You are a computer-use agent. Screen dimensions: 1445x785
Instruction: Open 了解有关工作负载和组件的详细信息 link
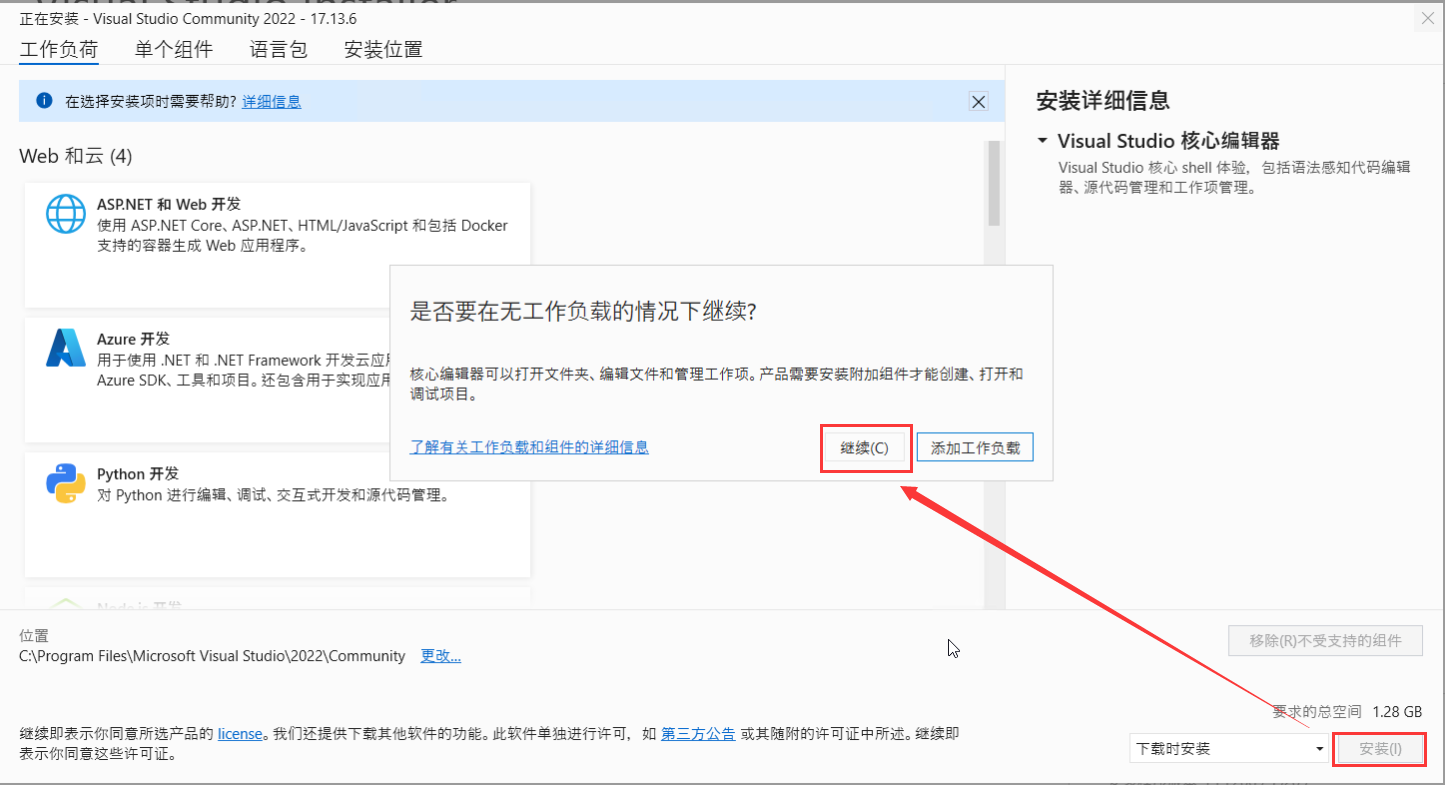530,447
